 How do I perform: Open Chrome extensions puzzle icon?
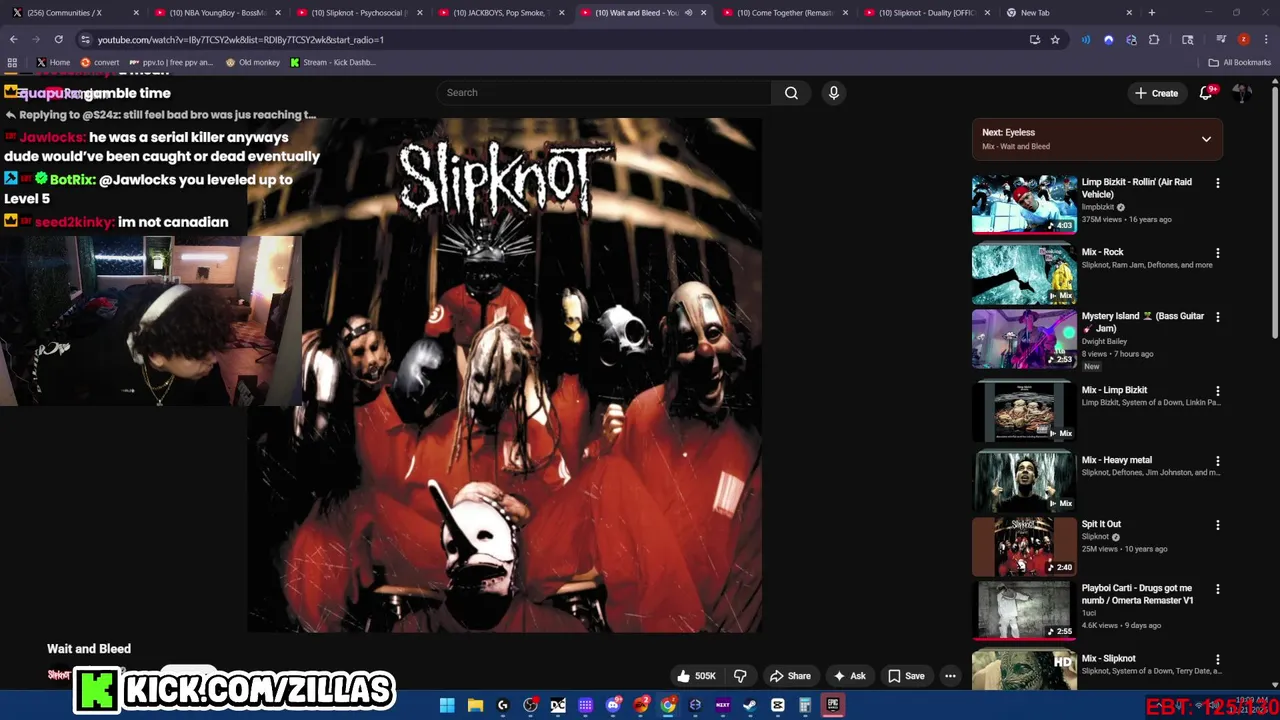point(1154,39)
